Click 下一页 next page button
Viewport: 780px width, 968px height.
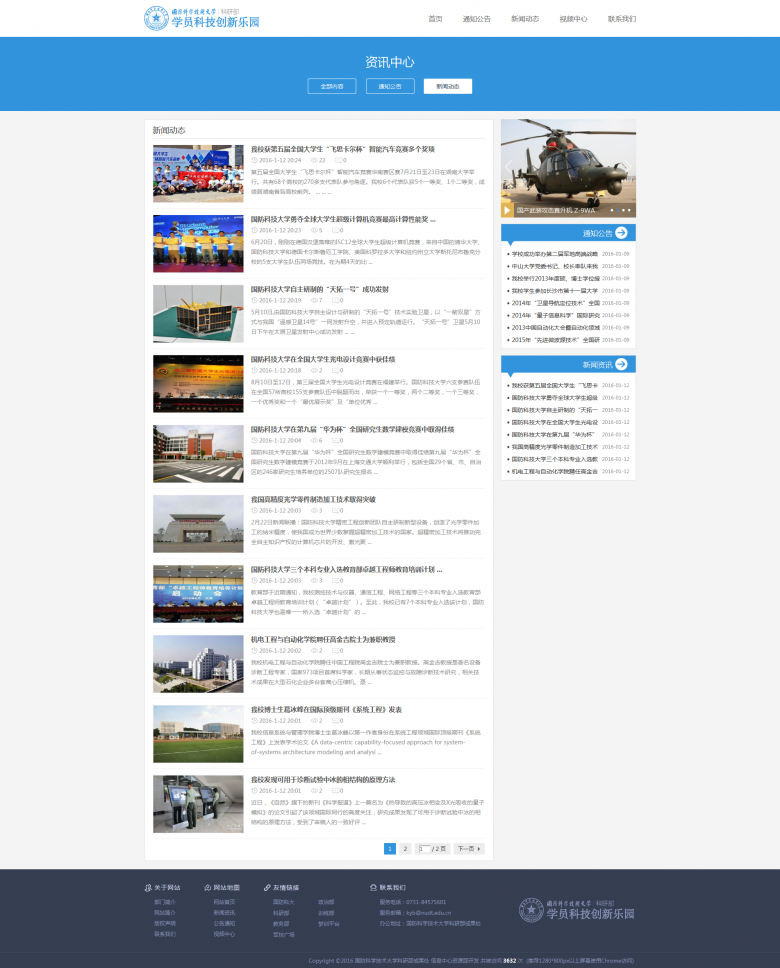(468, 848)
